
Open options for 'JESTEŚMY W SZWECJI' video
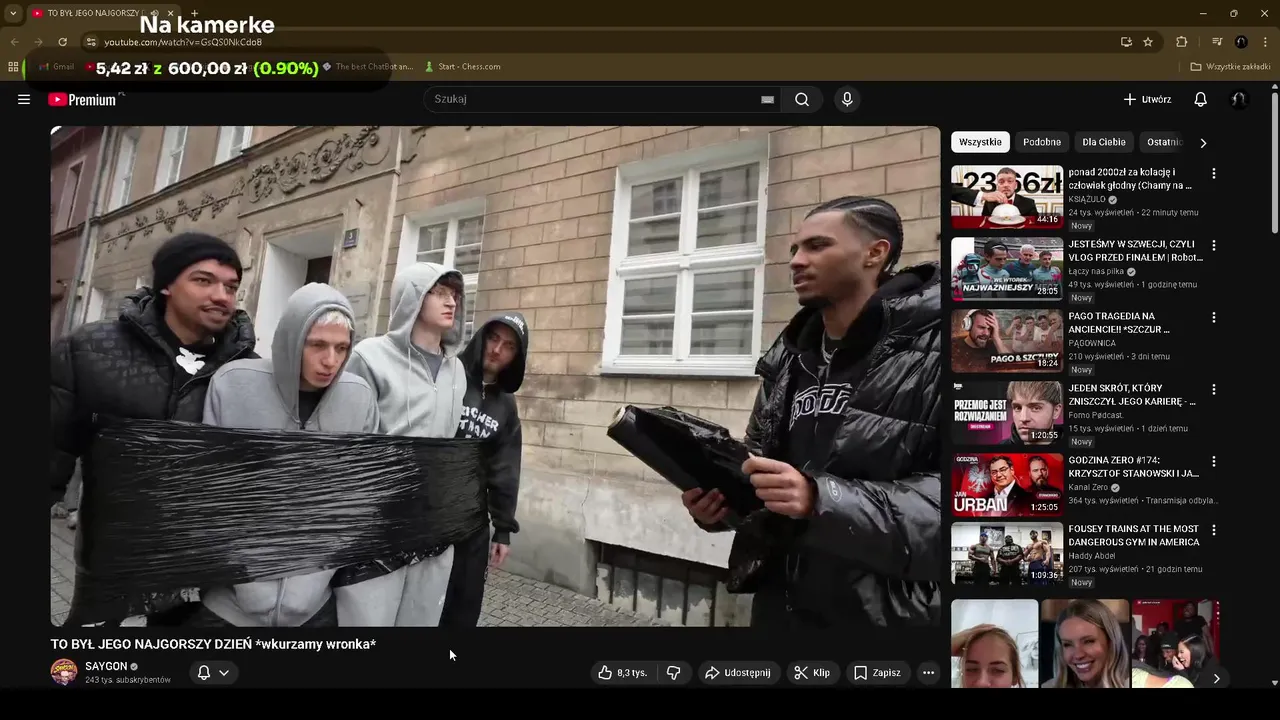tap(1214, 245)
